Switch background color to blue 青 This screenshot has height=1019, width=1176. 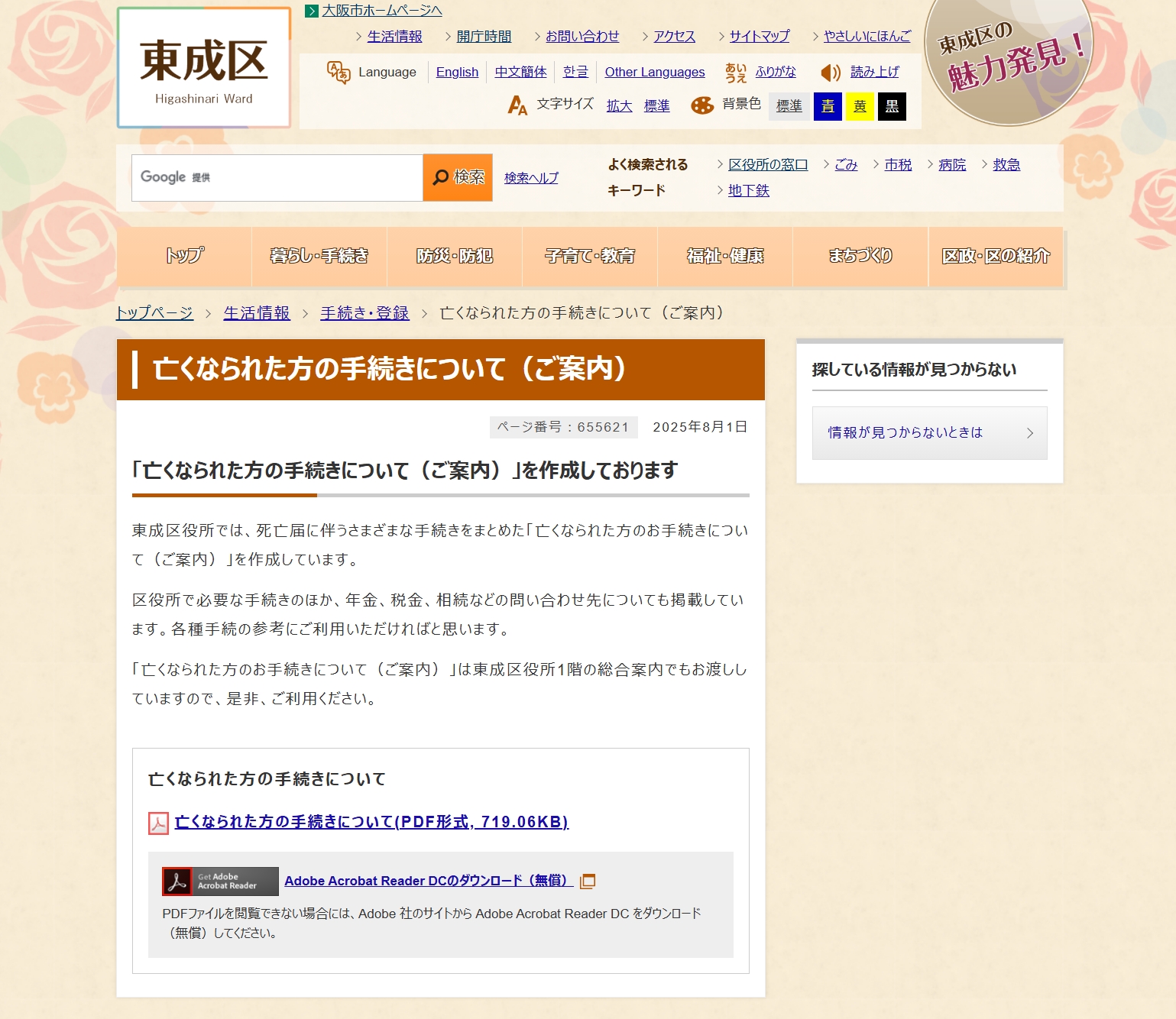828,106
